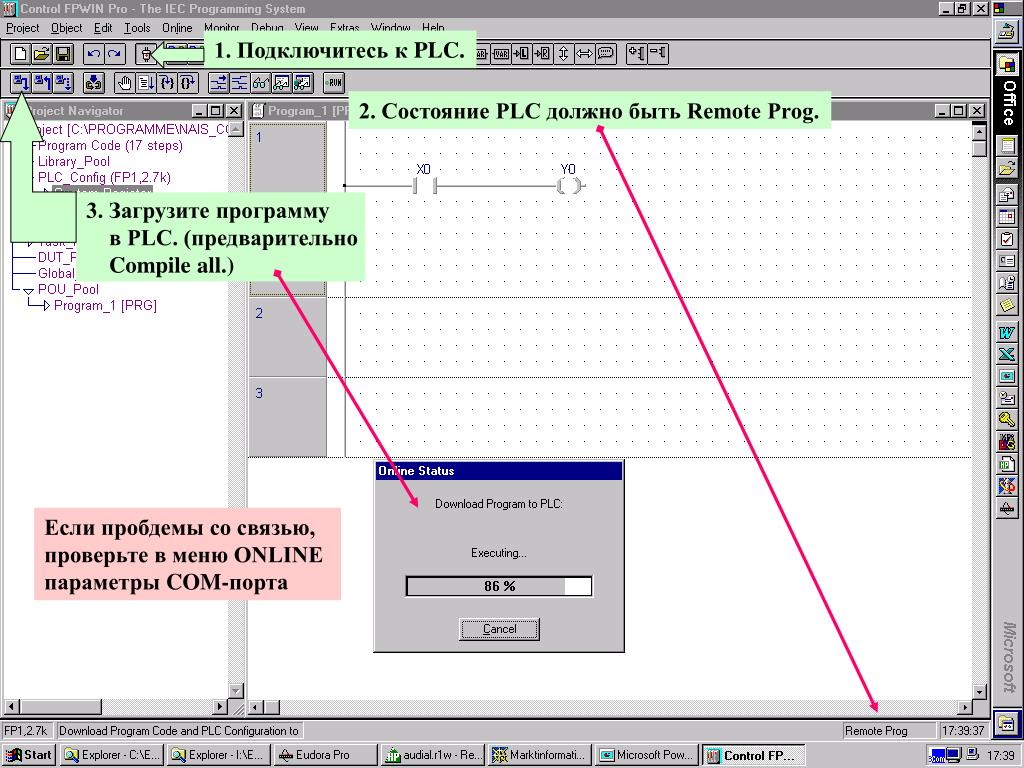Toggle Online mode with the plug icon

pyautogui.click(x=146, y=54)
